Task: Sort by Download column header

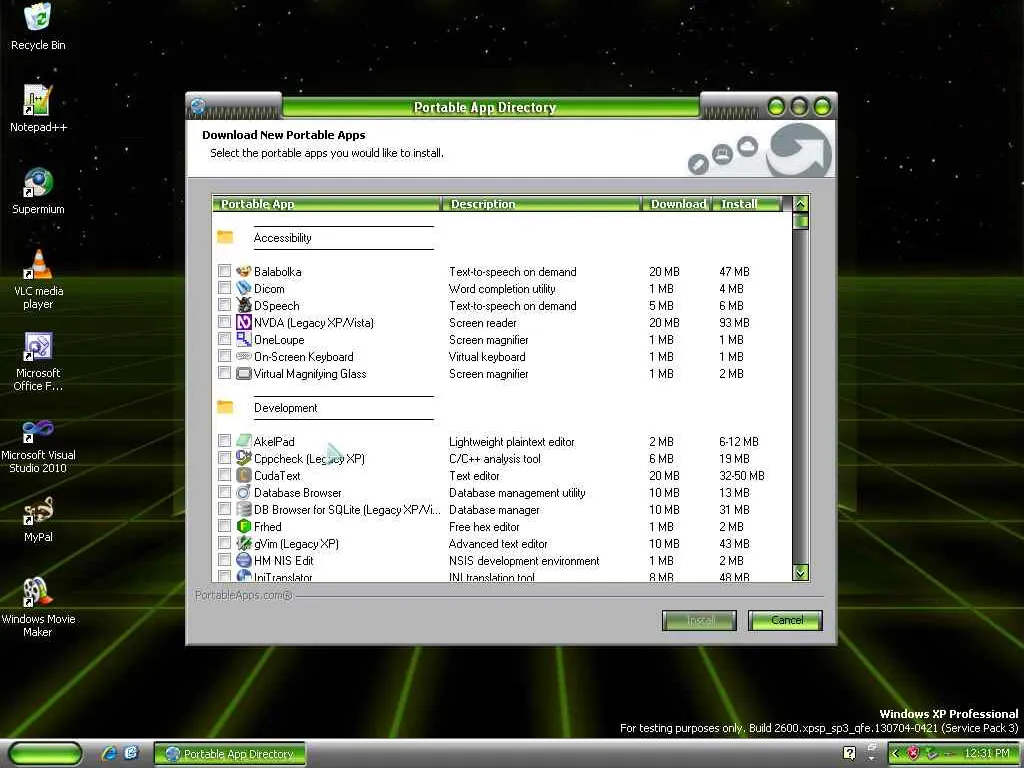Action: point(677,204)
